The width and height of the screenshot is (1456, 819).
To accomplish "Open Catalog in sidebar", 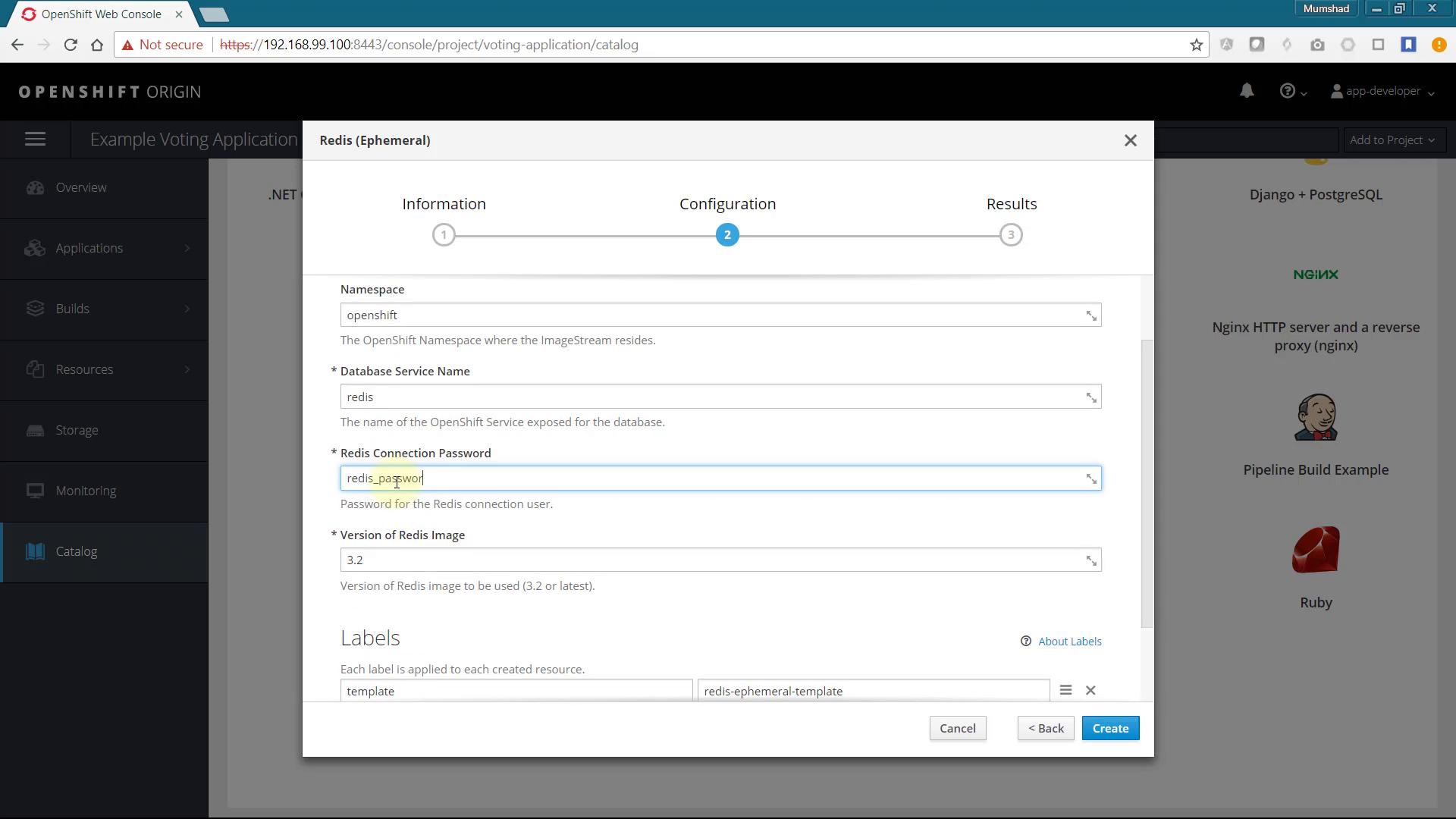I will 104,552.
